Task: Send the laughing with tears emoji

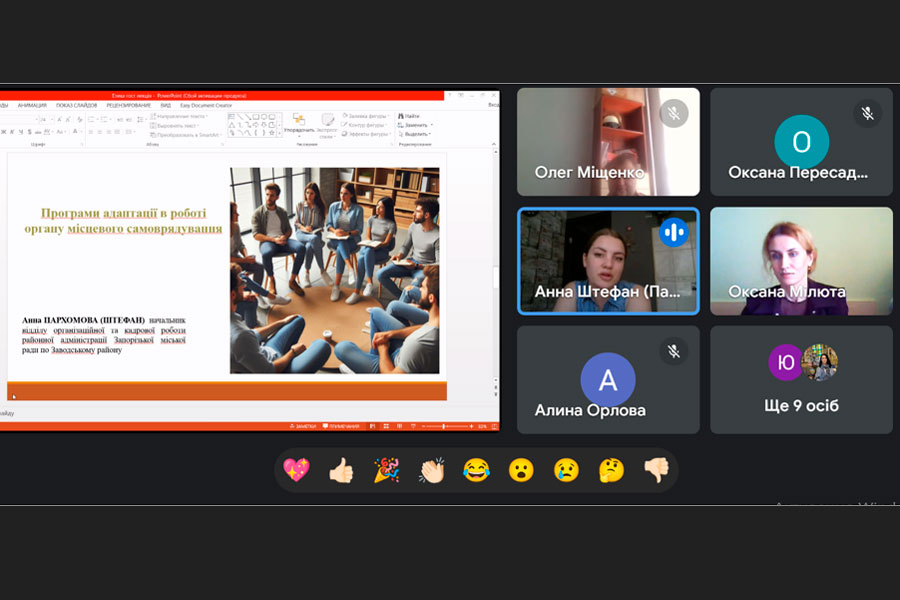Action: (476, 470)
